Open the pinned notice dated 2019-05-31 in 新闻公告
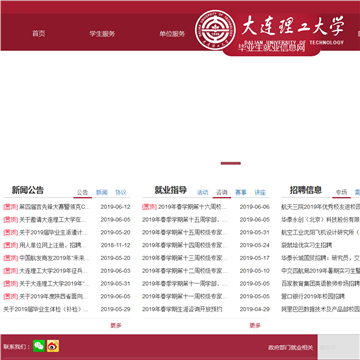Image resolution: width=360 pixels, height=360 pixels. point(47,284)
